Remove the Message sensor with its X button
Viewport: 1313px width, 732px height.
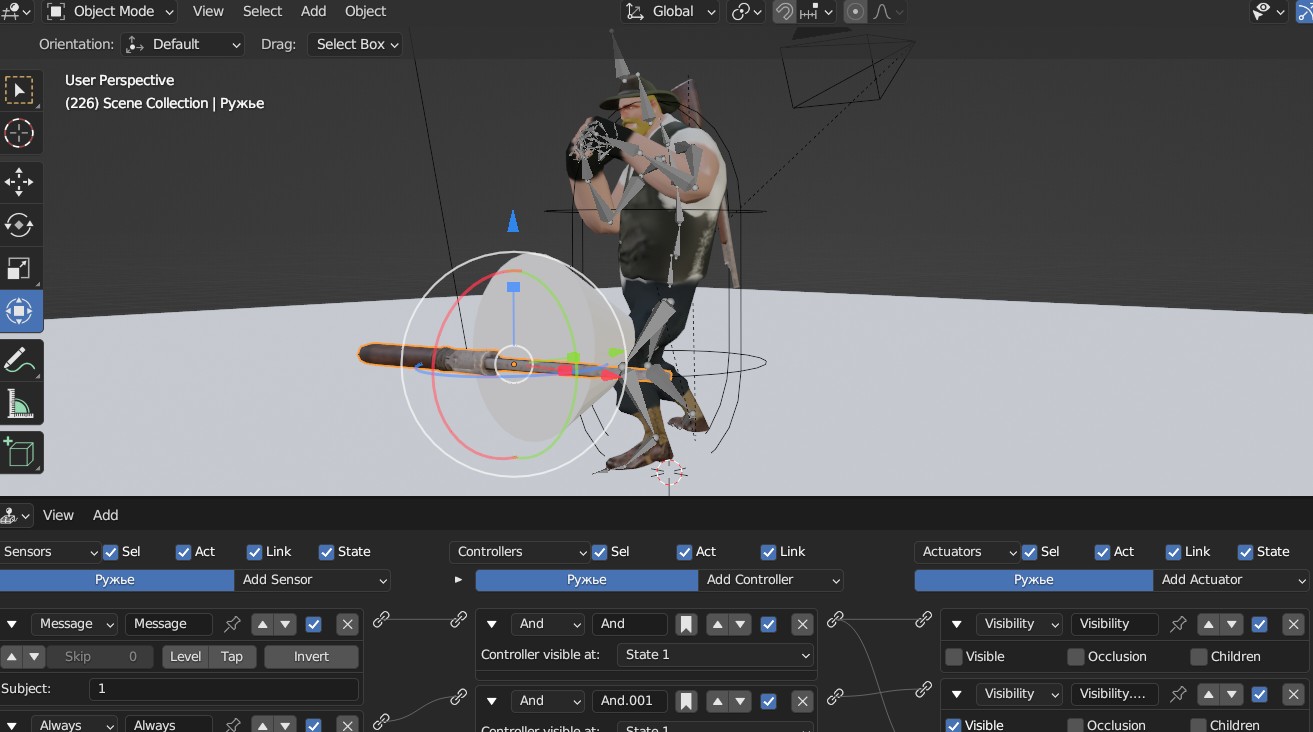click(x=347, y=624)
